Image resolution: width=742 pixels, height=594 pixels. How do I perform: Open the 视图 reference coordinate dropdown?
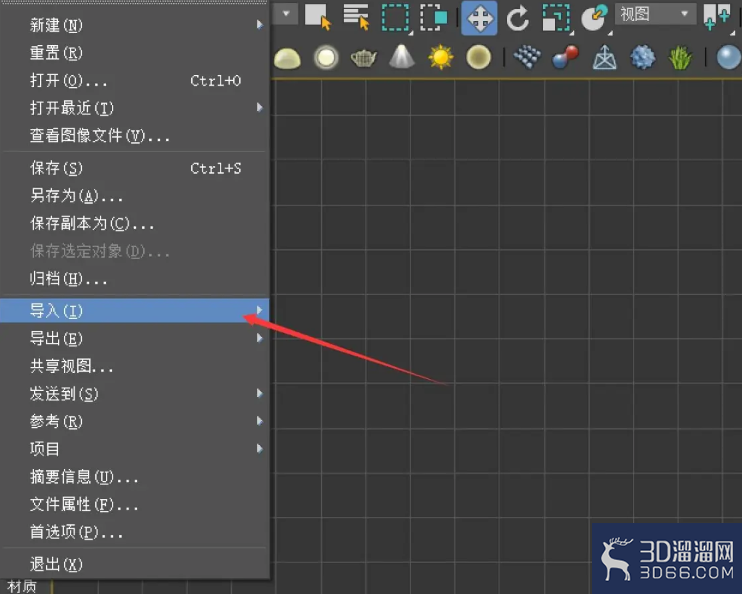[x=655, y=14]
